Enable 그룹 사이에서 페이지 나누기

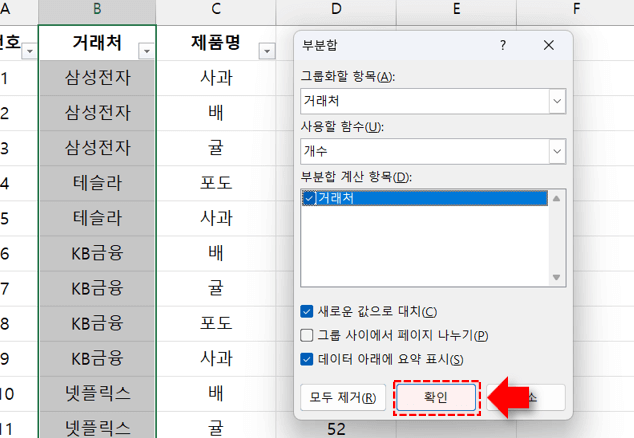(x=308, y=335)
